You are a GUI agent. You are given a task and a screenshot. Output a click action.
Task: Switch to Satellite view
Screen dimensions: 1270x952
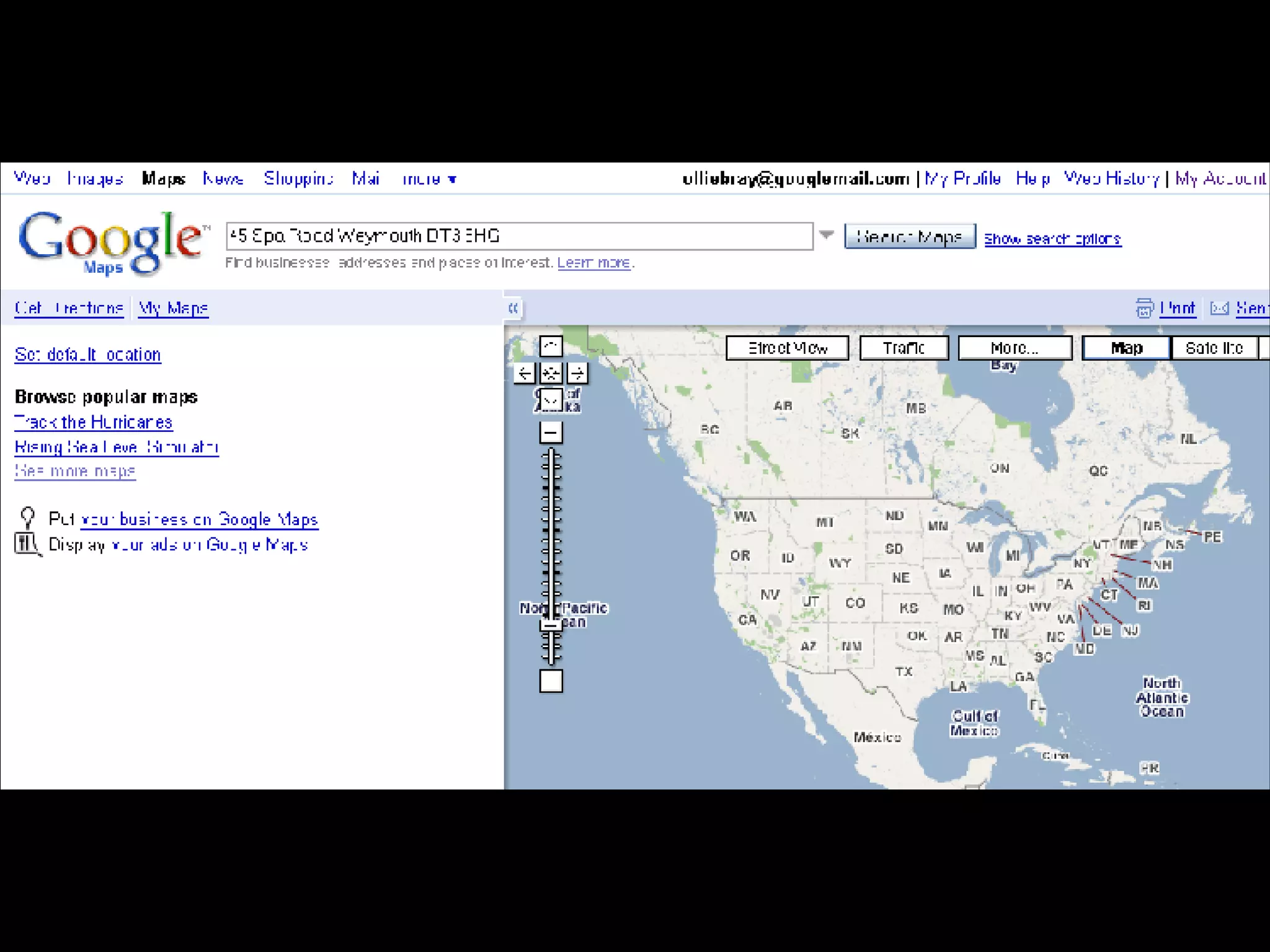[1214, 348]
